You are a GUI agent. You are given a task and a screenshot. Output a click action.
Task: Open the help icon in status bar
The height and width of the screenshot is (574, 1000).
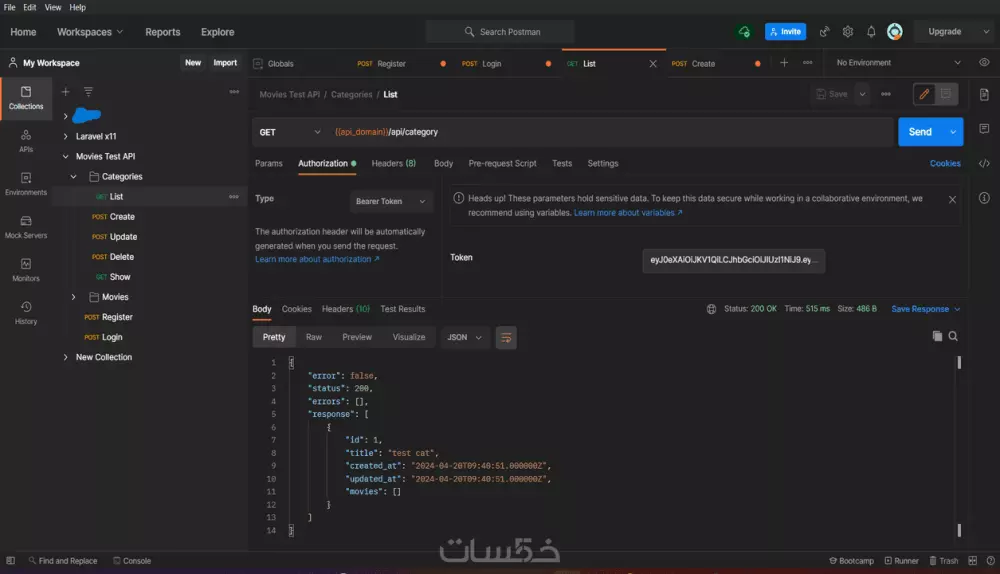(990, 561)
